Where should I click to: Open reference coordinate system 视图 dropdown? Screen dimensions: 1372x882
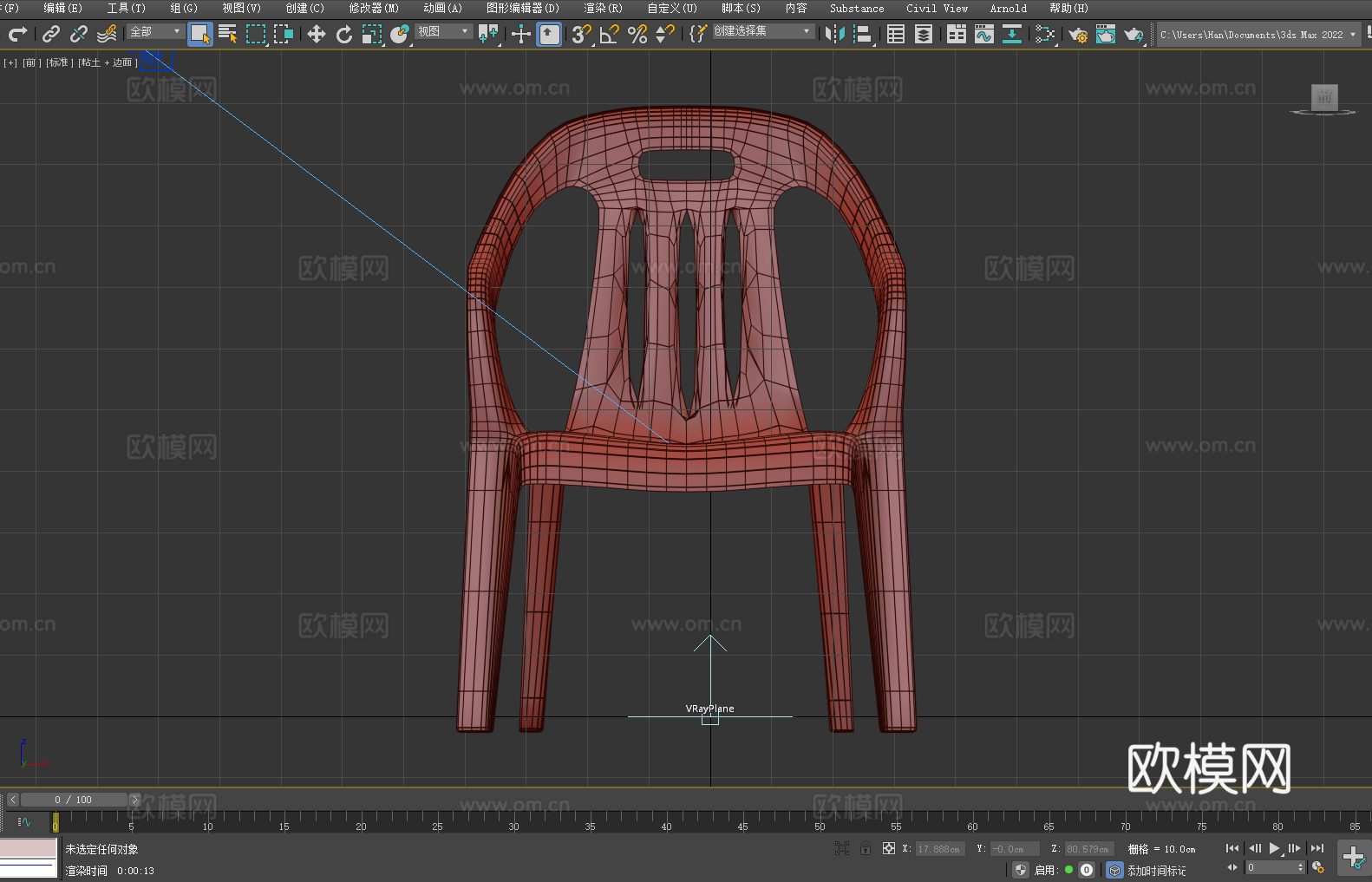tap(443, 31)
